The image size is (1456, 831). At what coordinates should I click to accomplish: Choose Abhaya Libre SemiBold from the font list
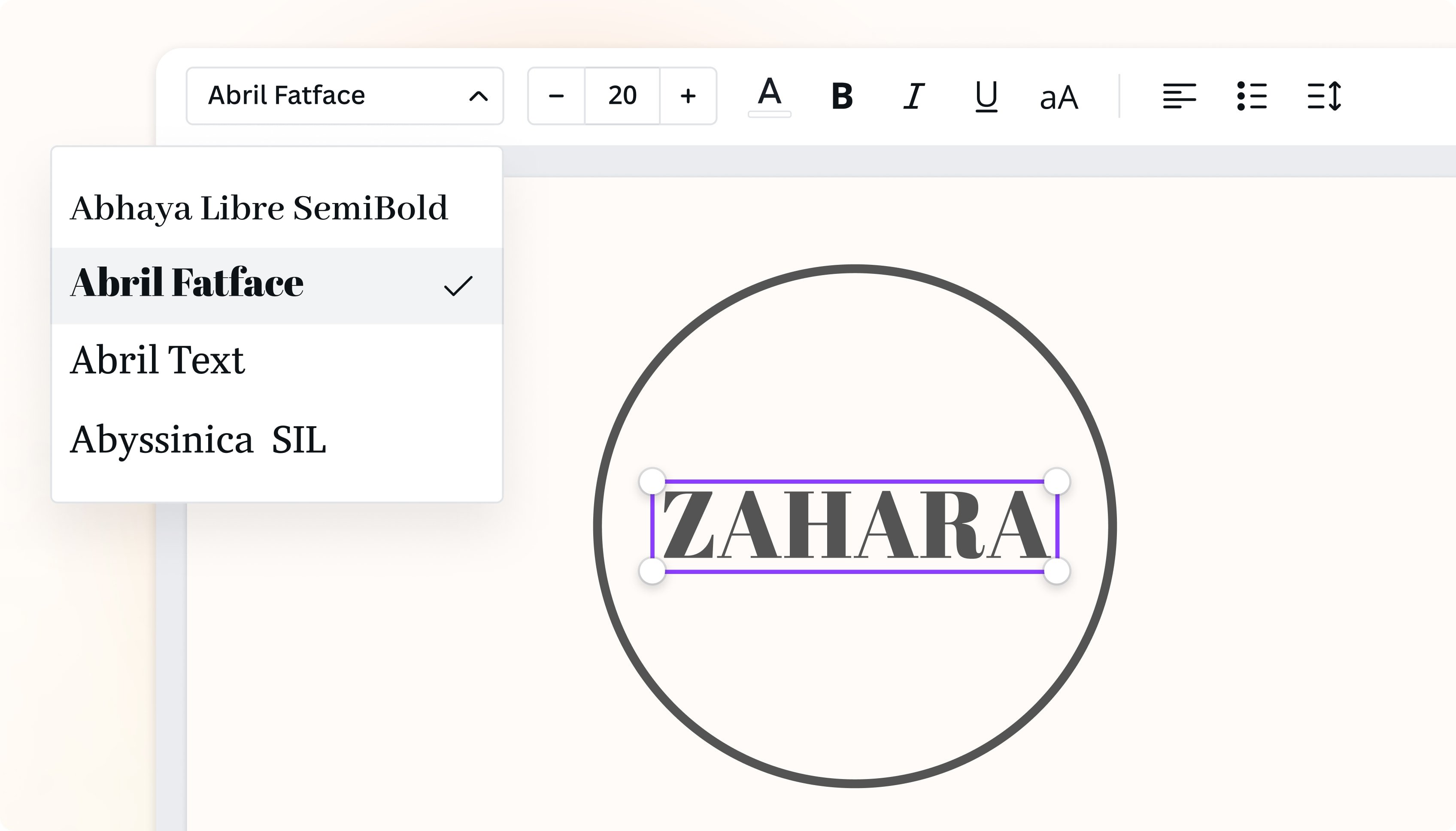click(x=260, y=207)
